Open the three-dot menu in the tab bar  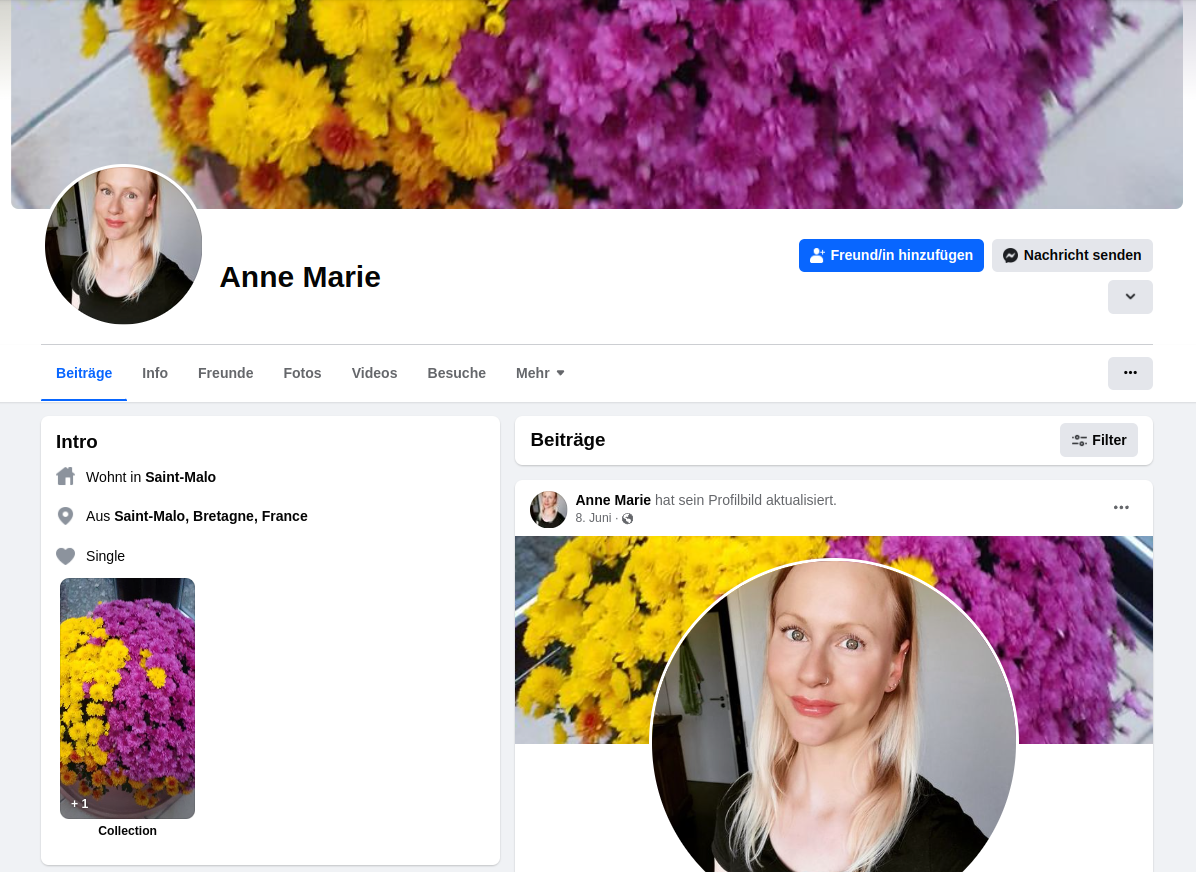(1130, 373)
